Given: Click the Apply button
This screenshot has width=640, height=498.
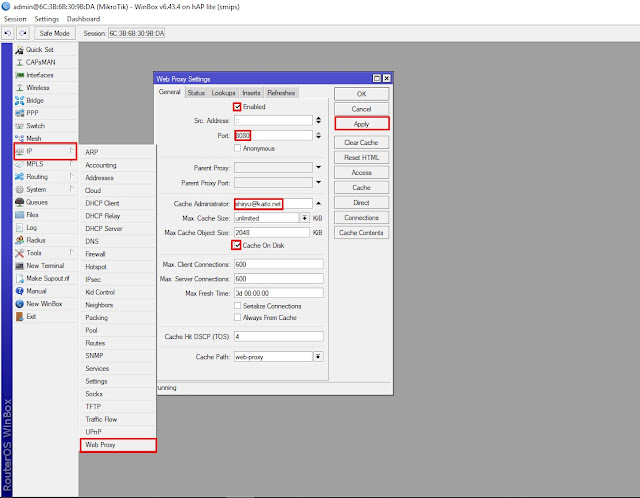Looking at the screenshot, I should (362, 124).
